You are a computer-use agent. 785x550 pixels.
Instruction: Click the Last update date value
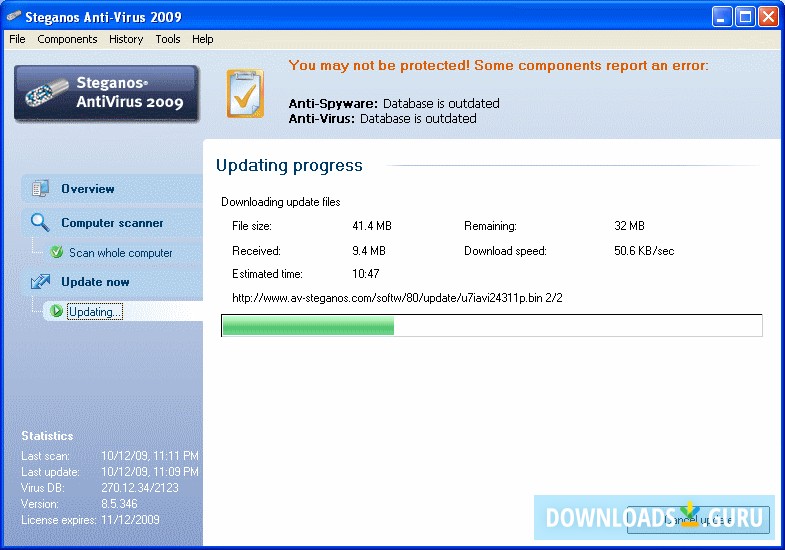coord(150,472)
